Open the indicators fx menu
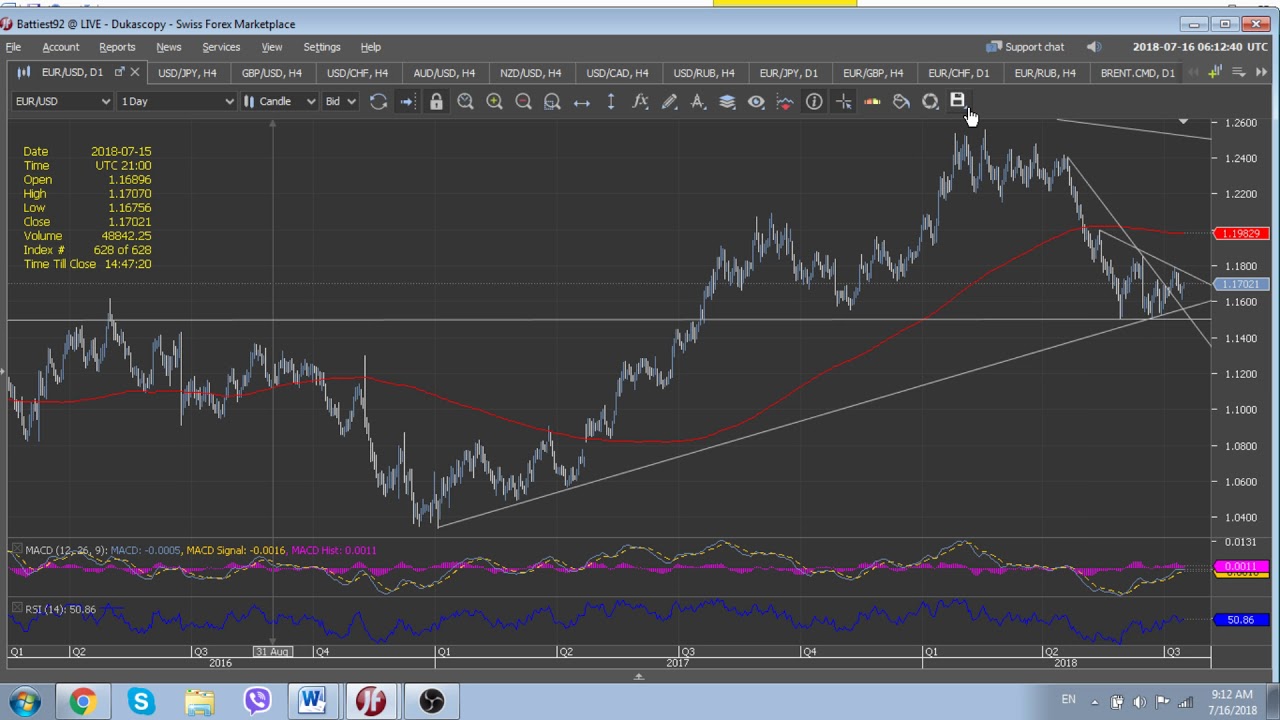The height and width of the screenshot is (720, 1280). pyautogui.click(x=640, y=101)
